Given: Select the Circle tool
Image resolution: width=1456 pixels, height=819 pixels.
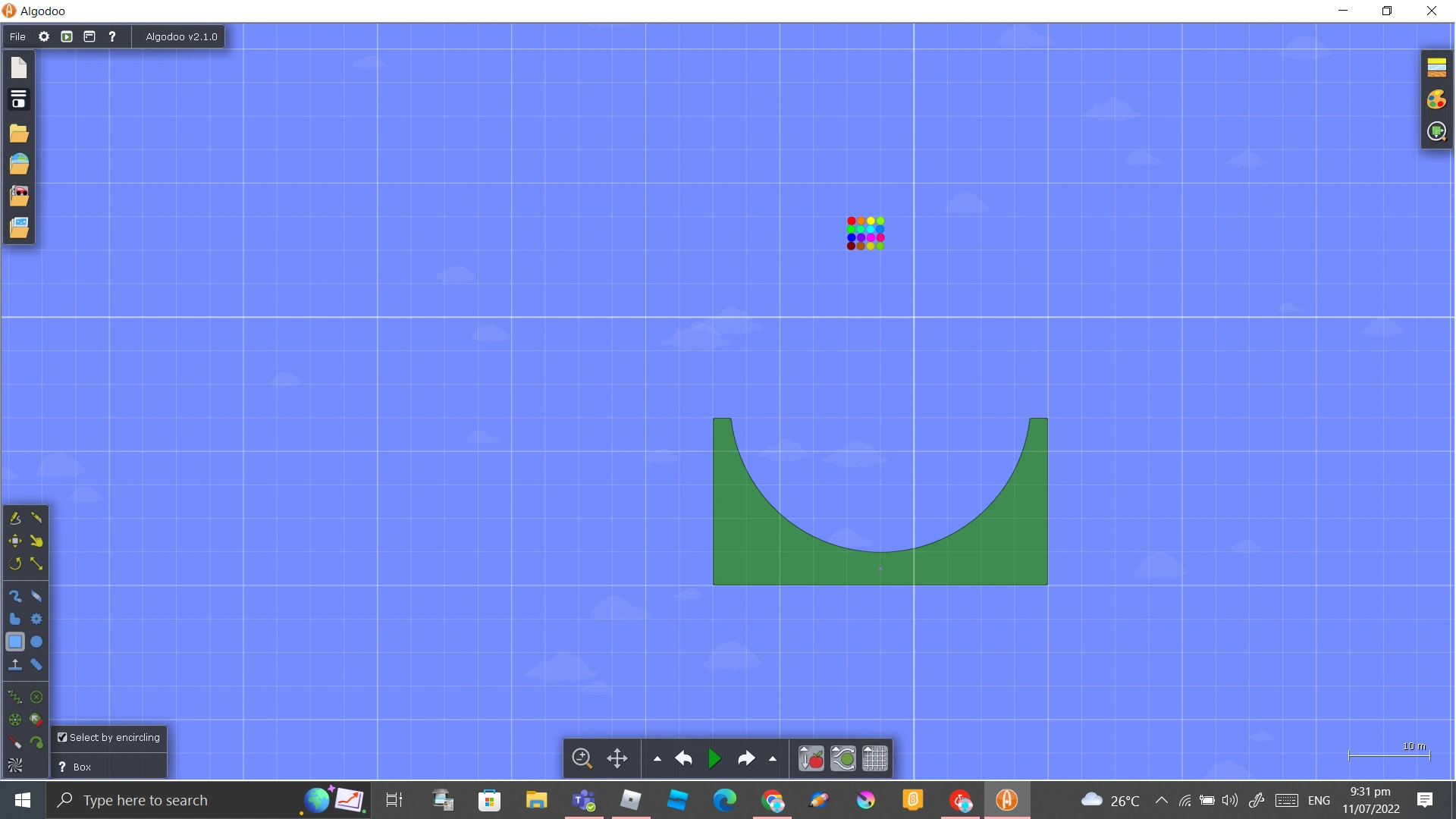Looking at the screenshot, I should (x=36, y=642).
